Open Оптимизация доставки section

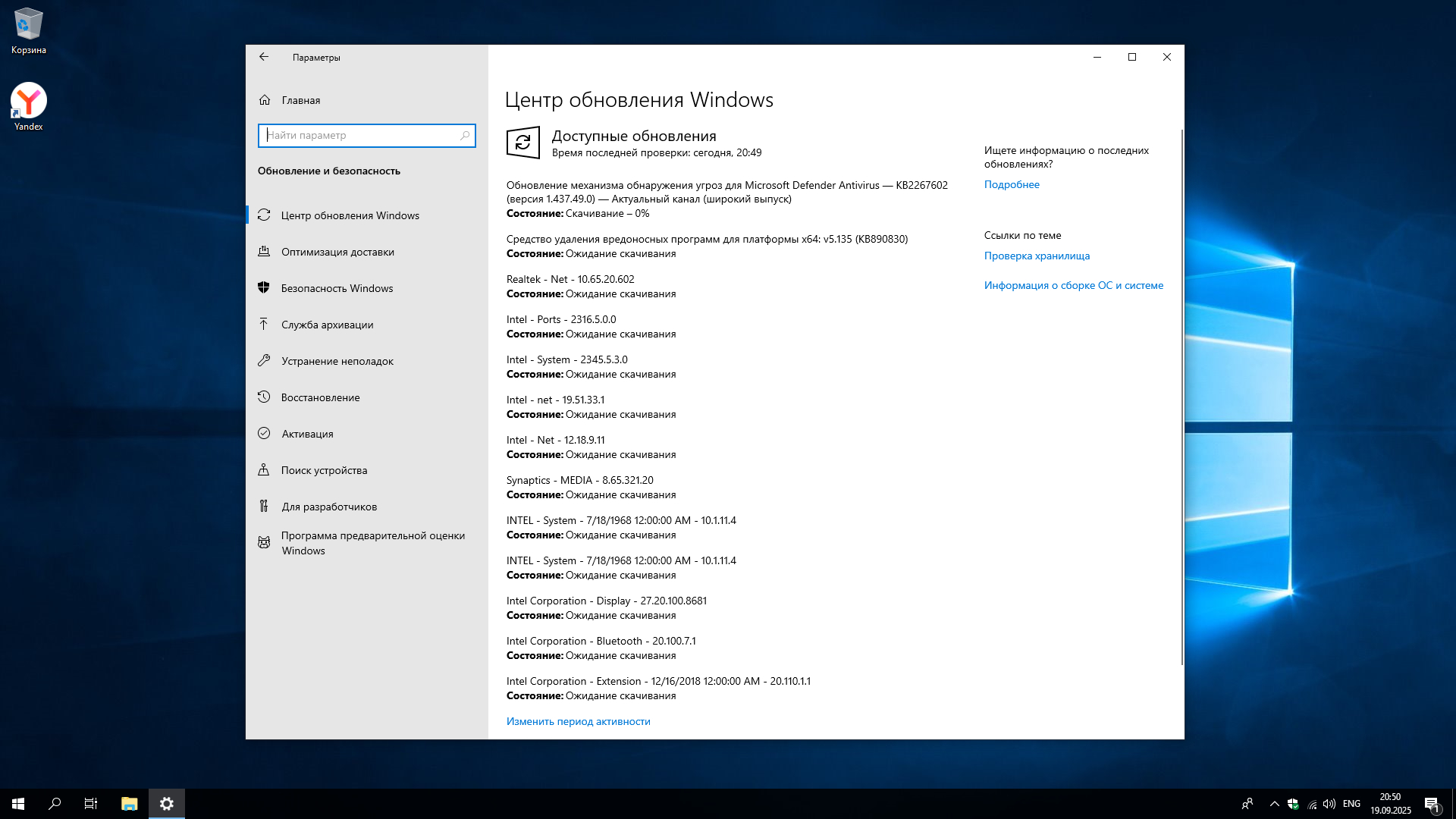tap(337, 252)
